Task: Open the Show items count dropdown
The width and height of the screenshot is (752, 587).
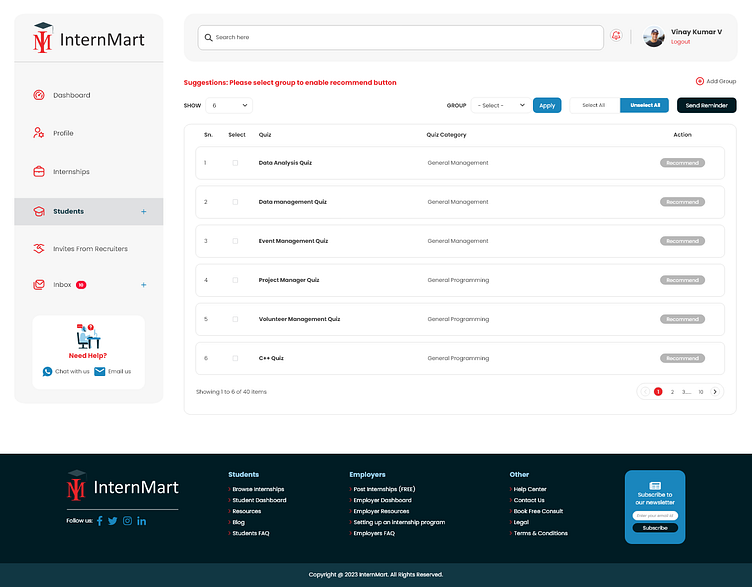Action: pos(229,105)
